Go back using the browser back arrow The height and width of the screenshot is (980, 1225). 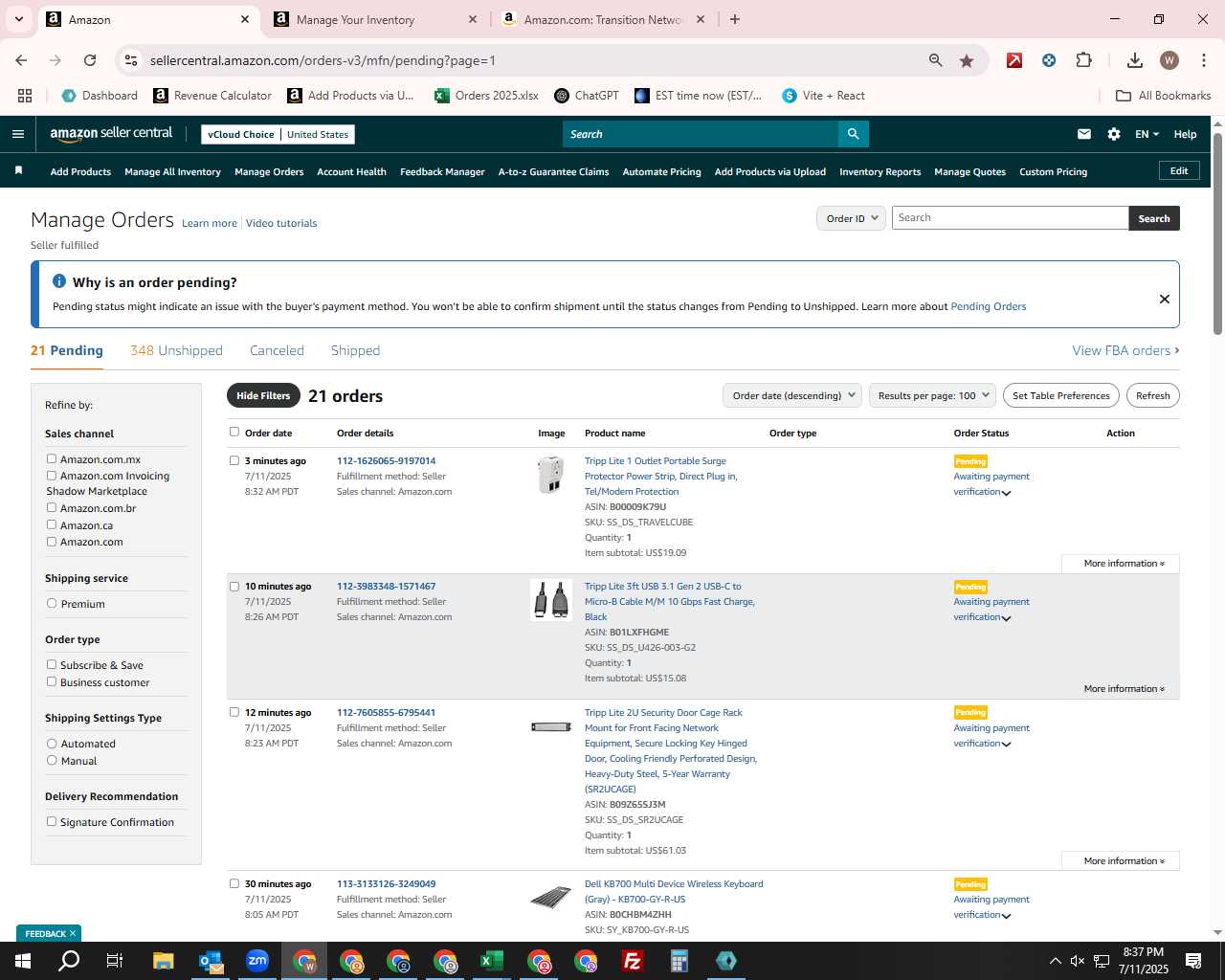coord(21,60)
